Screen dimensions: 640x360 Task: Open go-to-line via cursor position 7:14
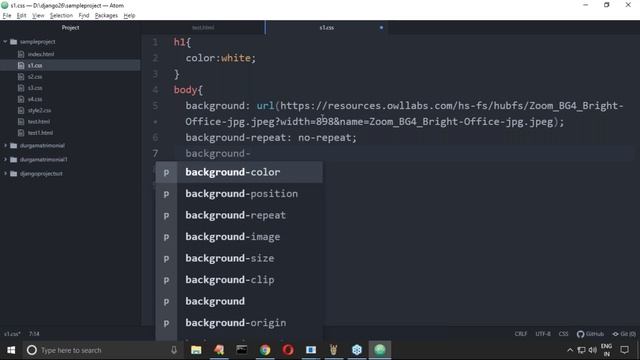click(34, 334)
